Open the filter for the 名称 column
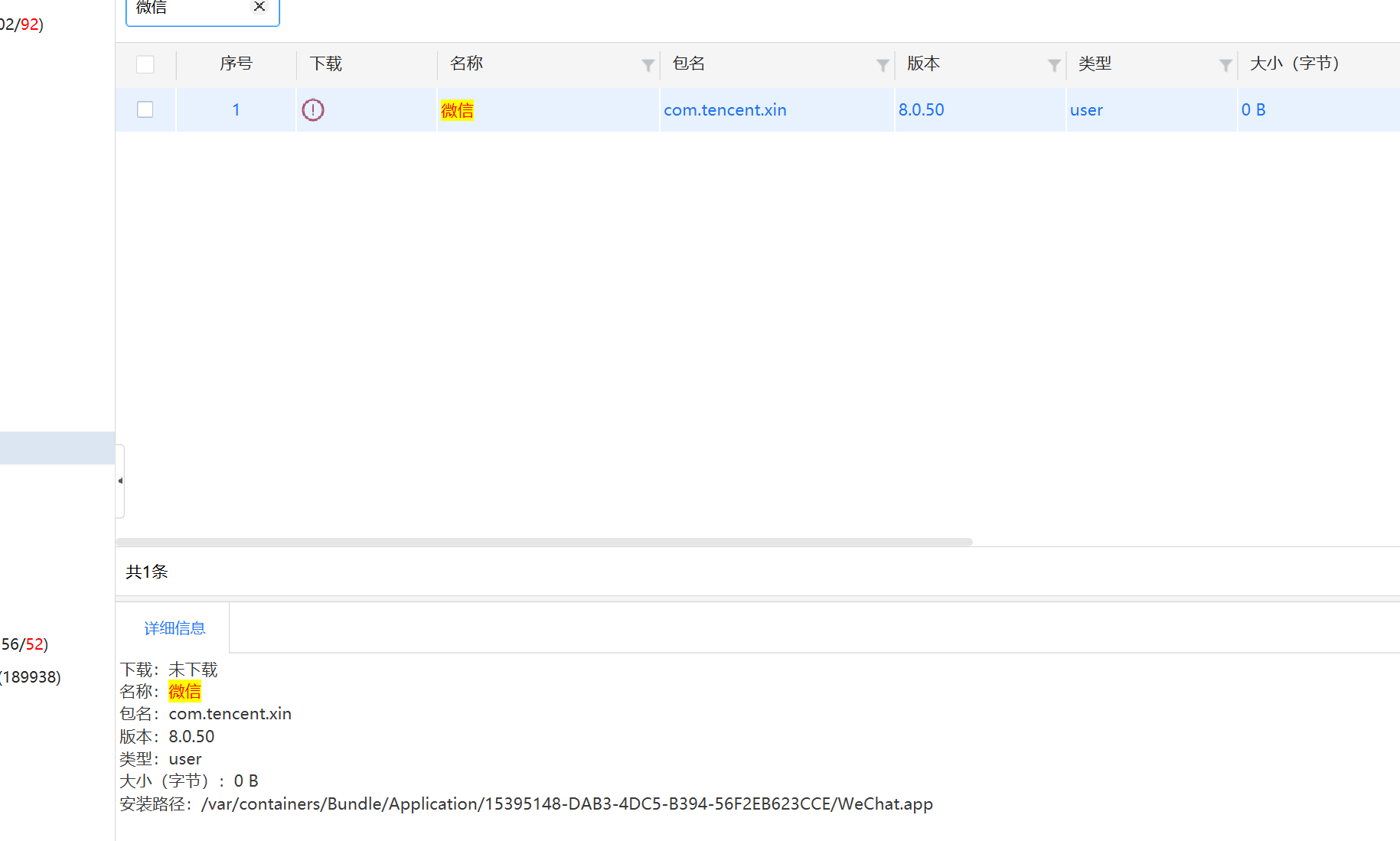The height and width of the screenshot is (841, 1400). point(648,65)
